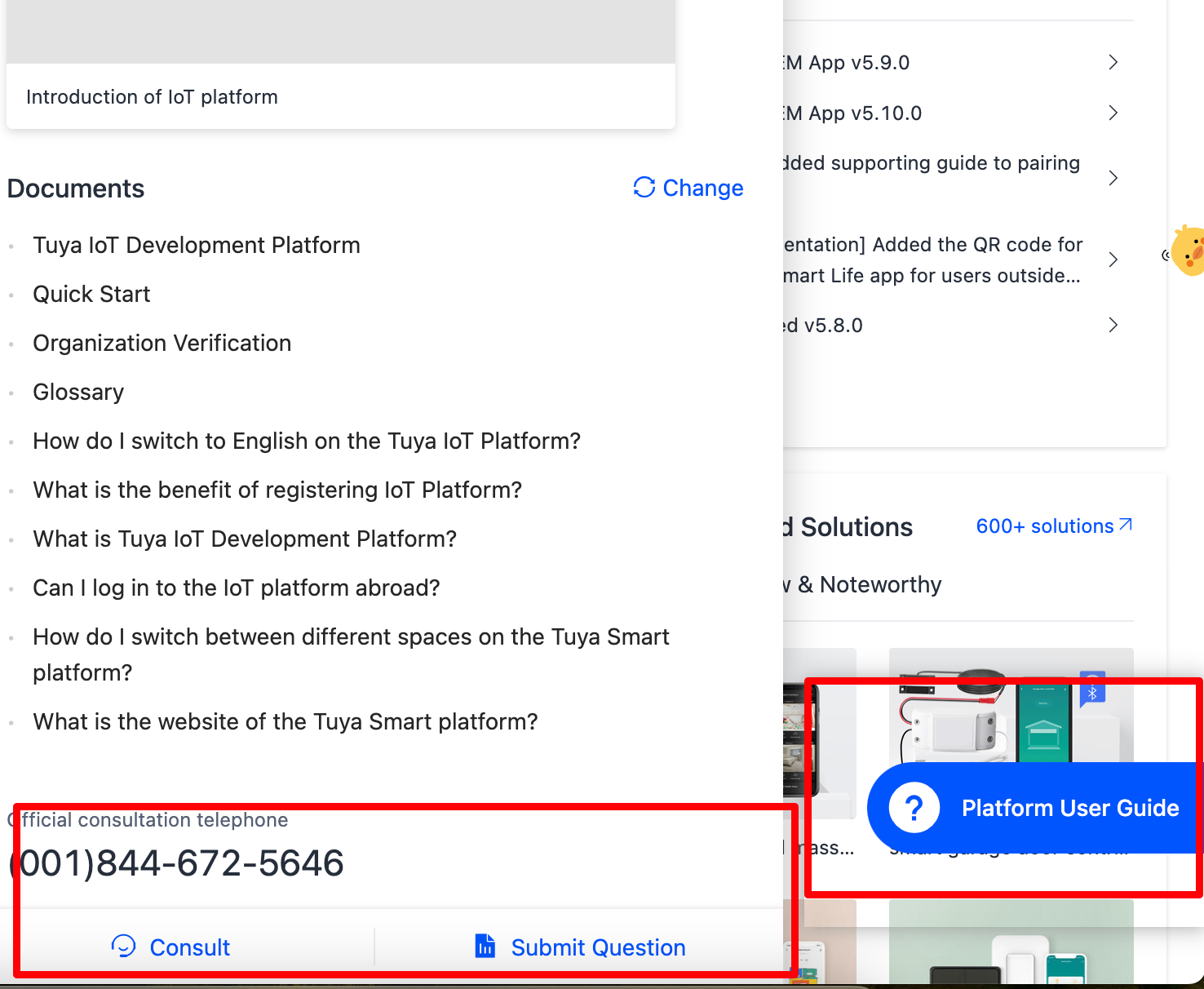
Task: Click the question mark help icon
Action: pyautogui.click(x=914, y=808)
